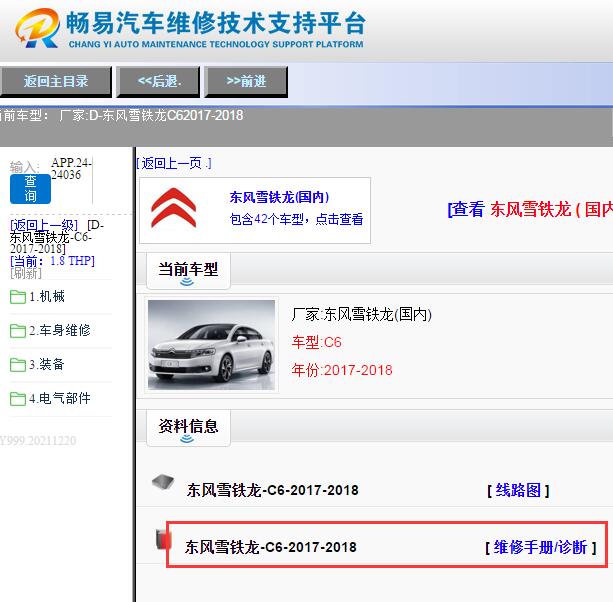This screenshot has width=613, height=602.
Task: Expand 2.车身维修 tree item
Action: click(x=60, y=331)
